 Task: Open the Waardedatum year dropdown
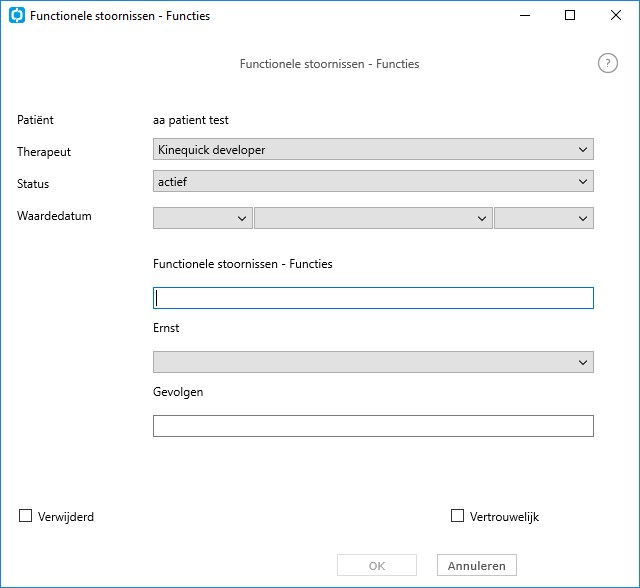(544, 218)
